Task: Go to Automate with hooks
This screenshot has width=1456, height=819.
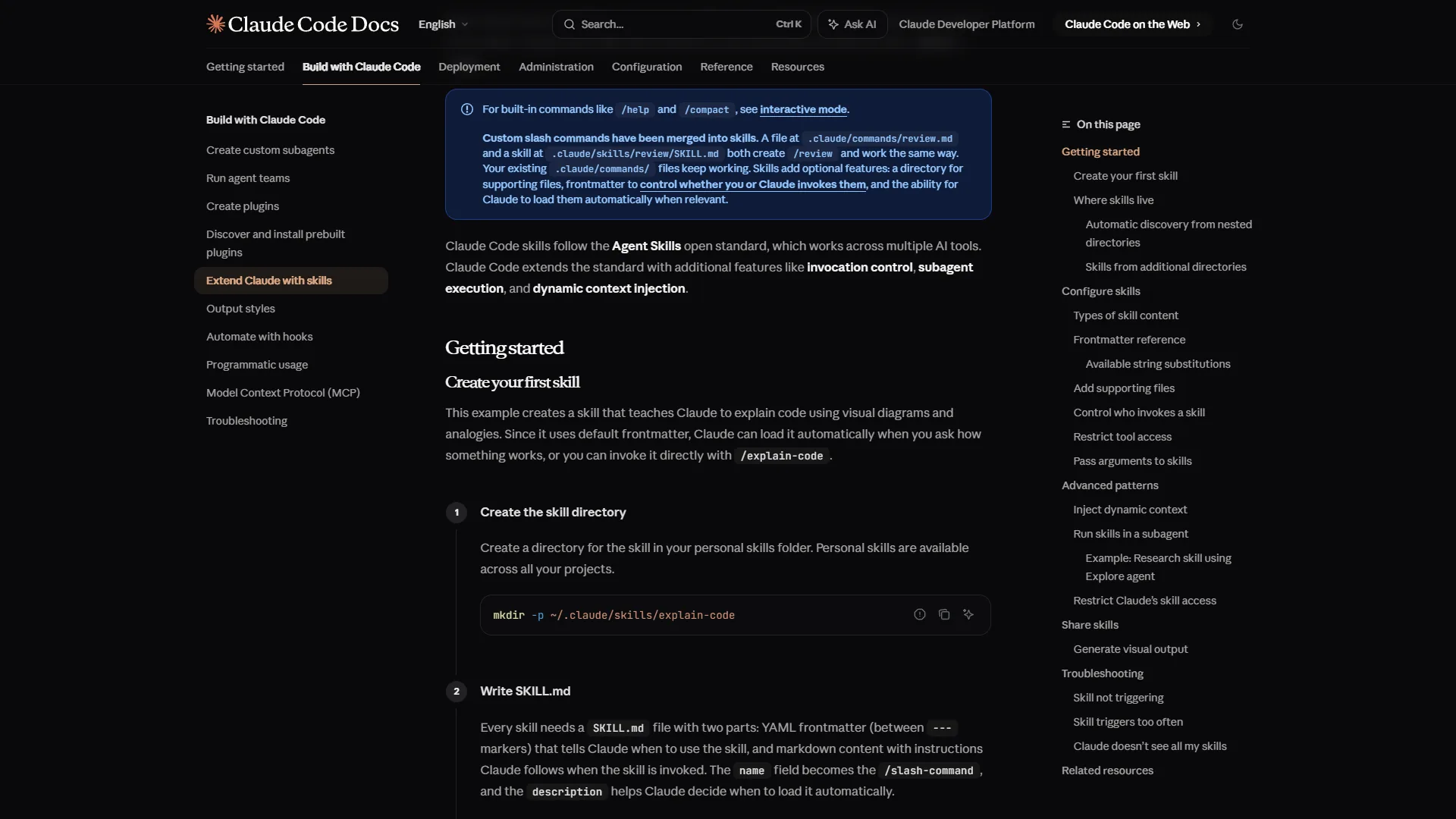Action: (x=291, y=337)
